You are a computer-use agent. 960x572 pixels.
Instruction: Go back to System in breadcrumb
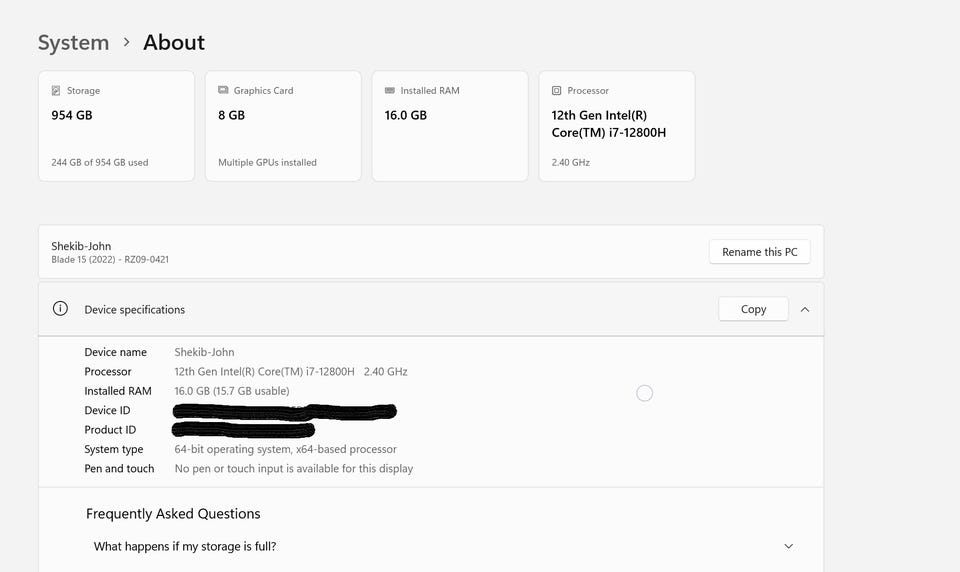[73, 42]
